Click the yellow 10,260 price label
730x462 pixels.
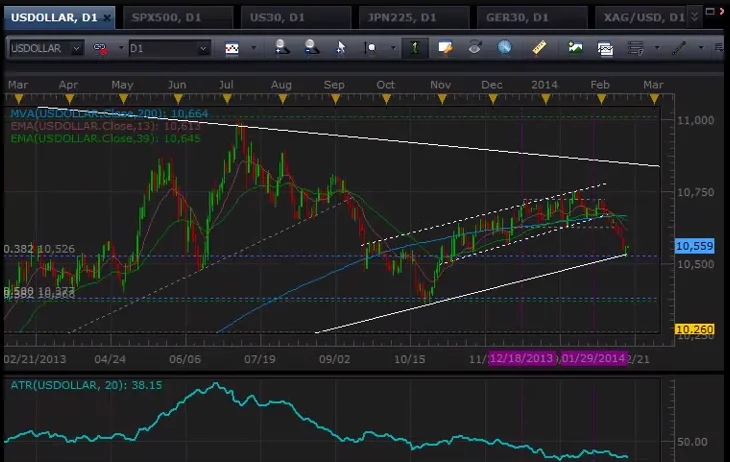[695, 329]
